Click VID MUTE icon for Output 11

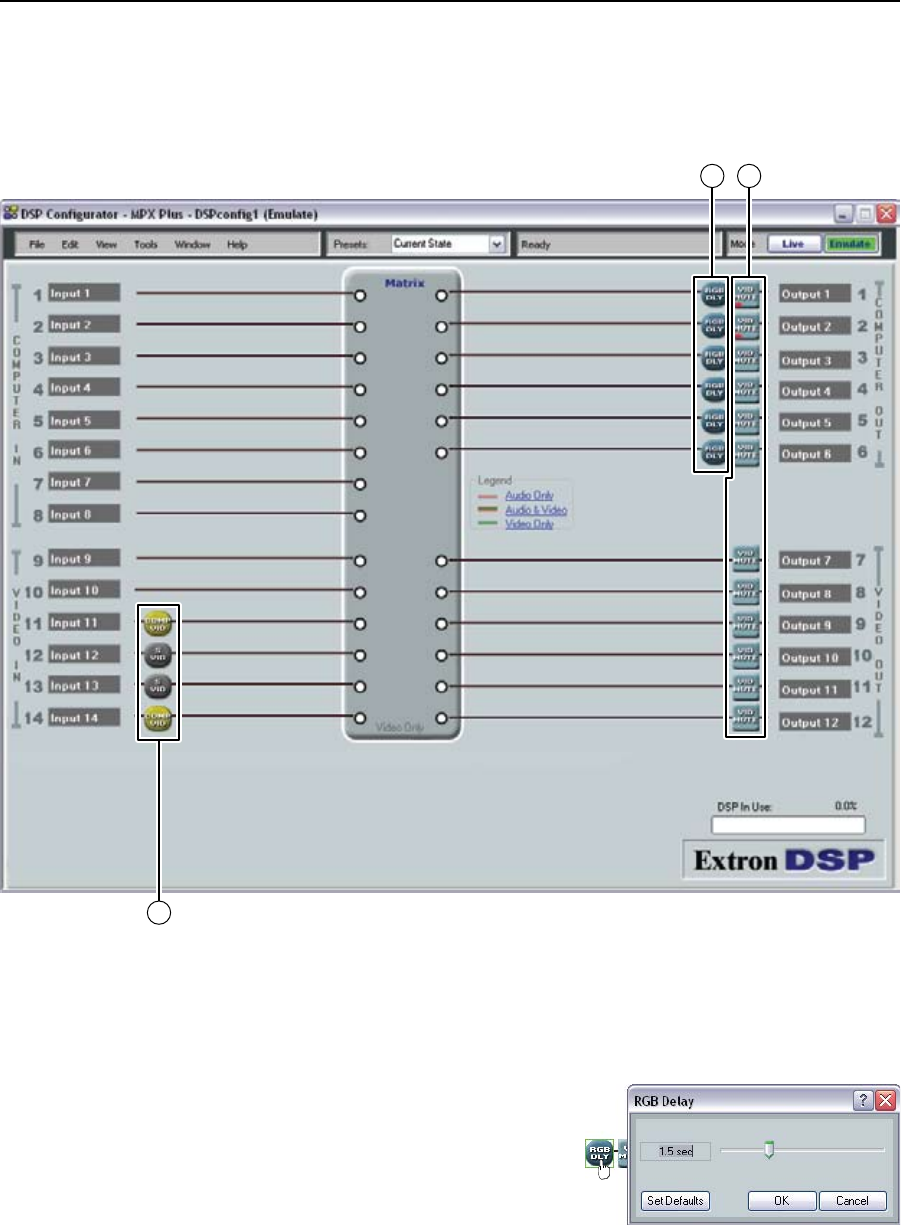tap(747, 687)
